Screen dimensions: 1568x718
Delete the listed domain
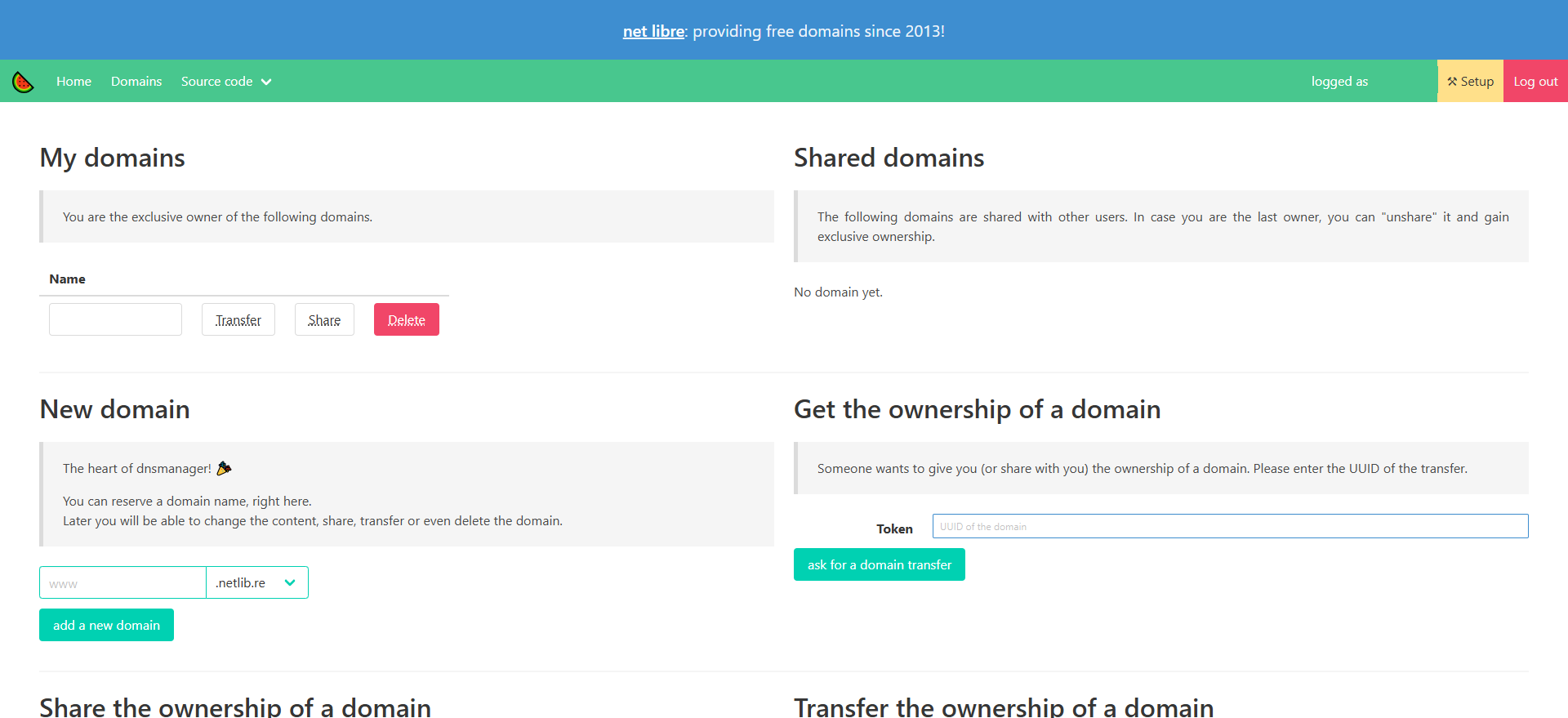[407, 320]
